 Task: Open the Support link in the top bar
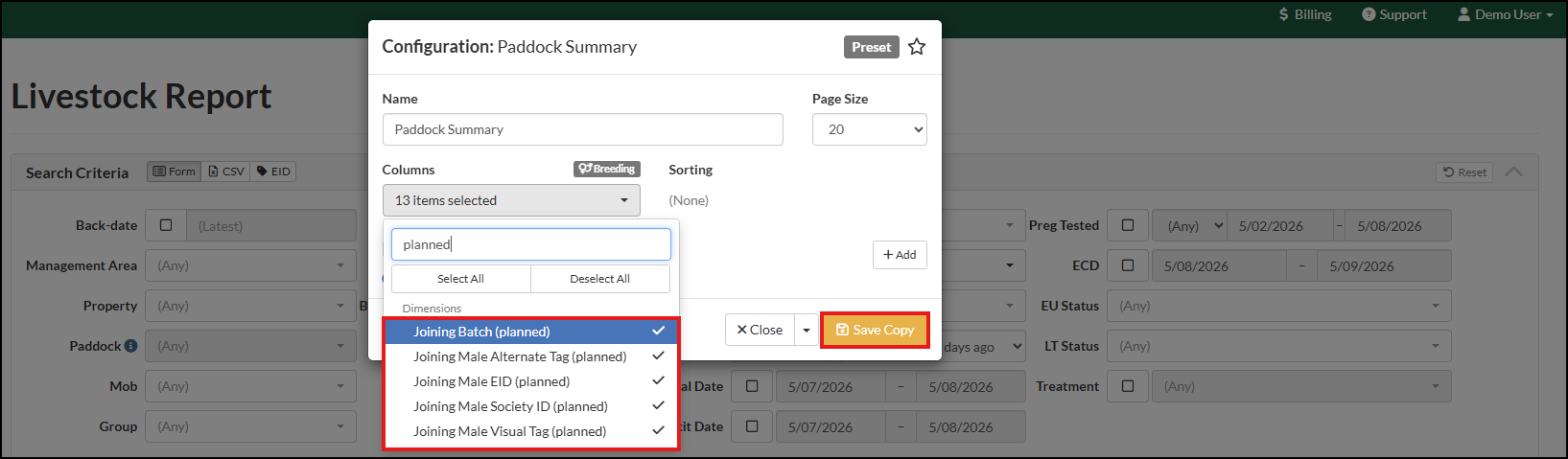tap(1394, 14)
